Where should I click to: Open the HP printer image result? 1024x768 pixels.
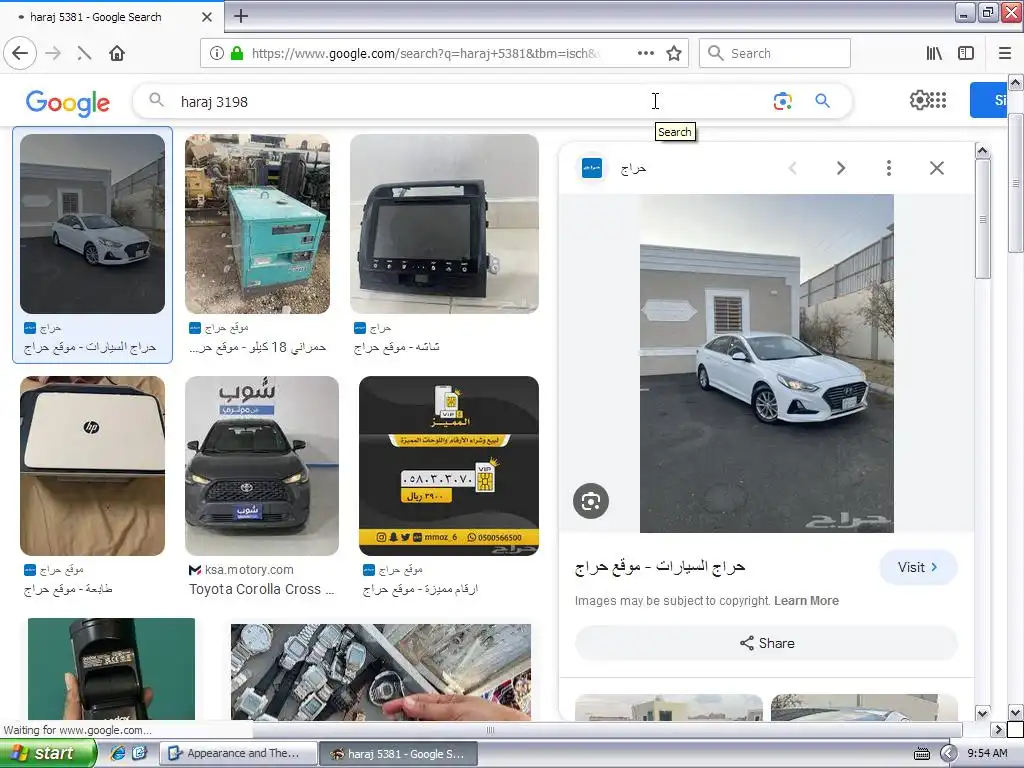tap(93, 466)
